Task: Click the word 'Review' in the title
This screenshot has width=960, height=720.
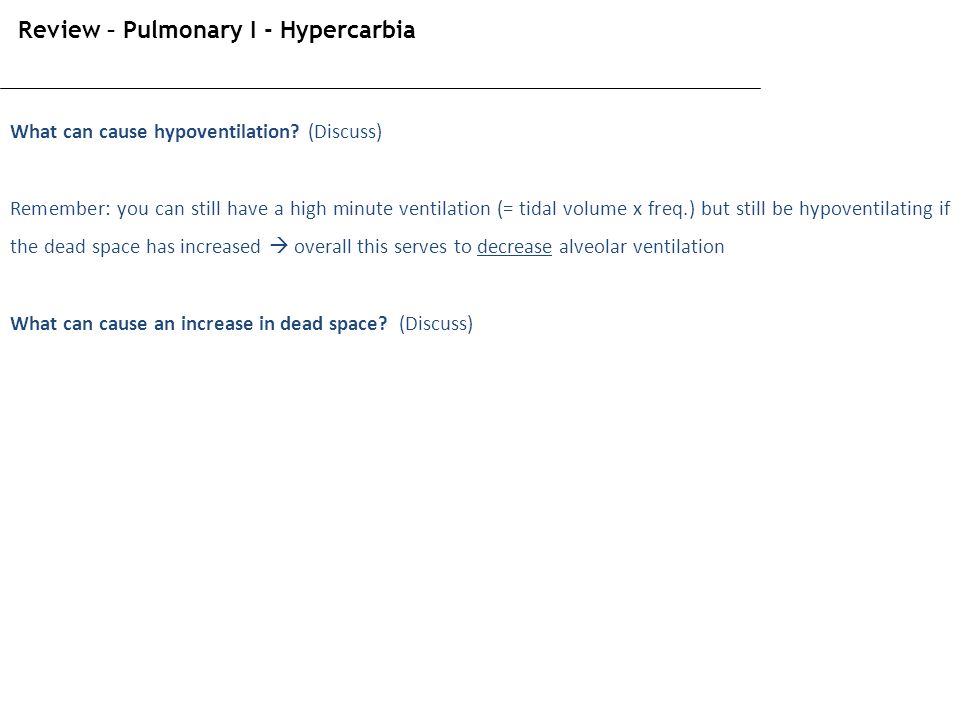Action: pos(59,30)
